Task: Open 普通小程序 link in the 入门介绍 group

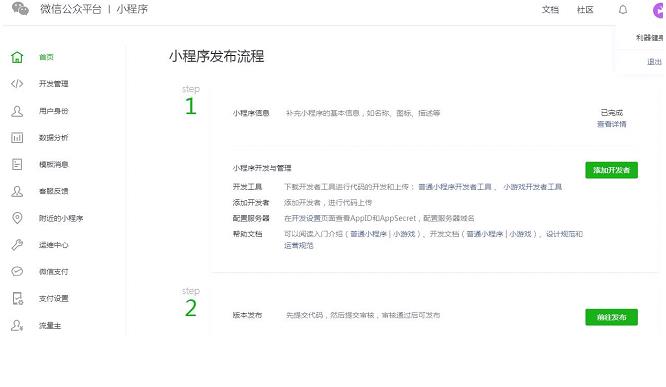Action: tap(369, 234)
